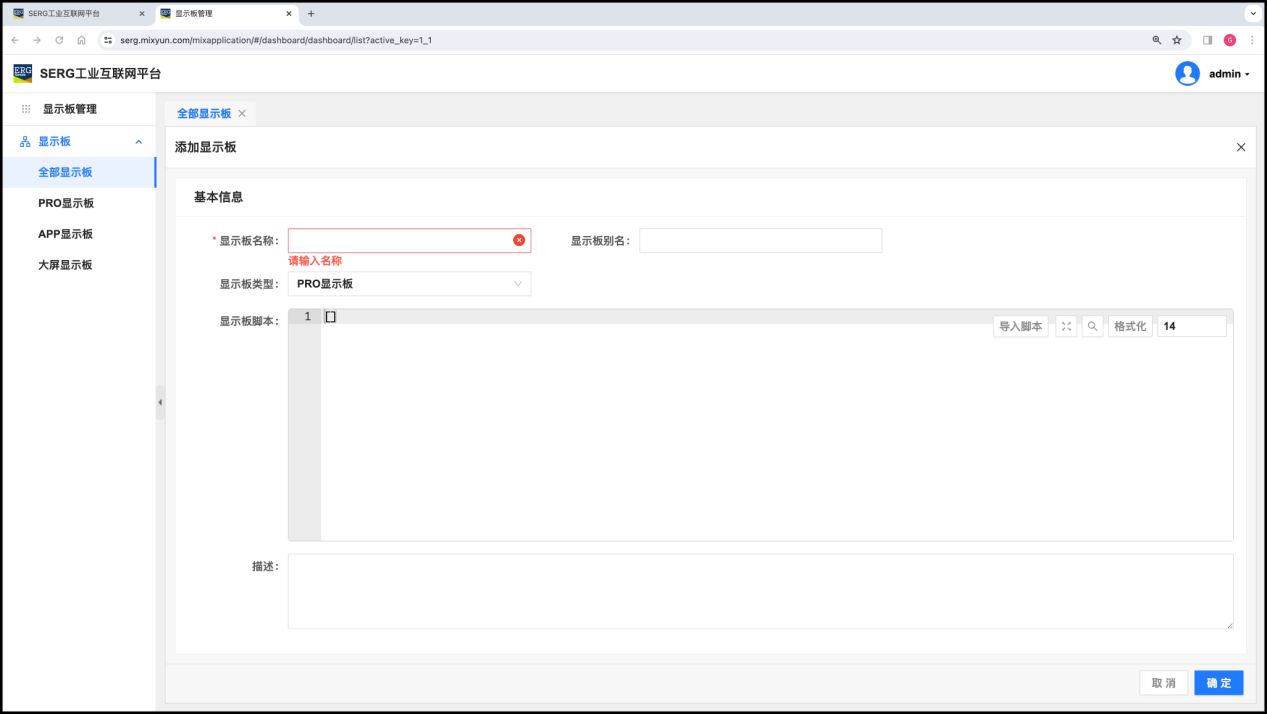Image resolution: width=1267 pixels, height=714 pixels.
Task: Click the admin user avatar icon
Action: click(1187, 74)
